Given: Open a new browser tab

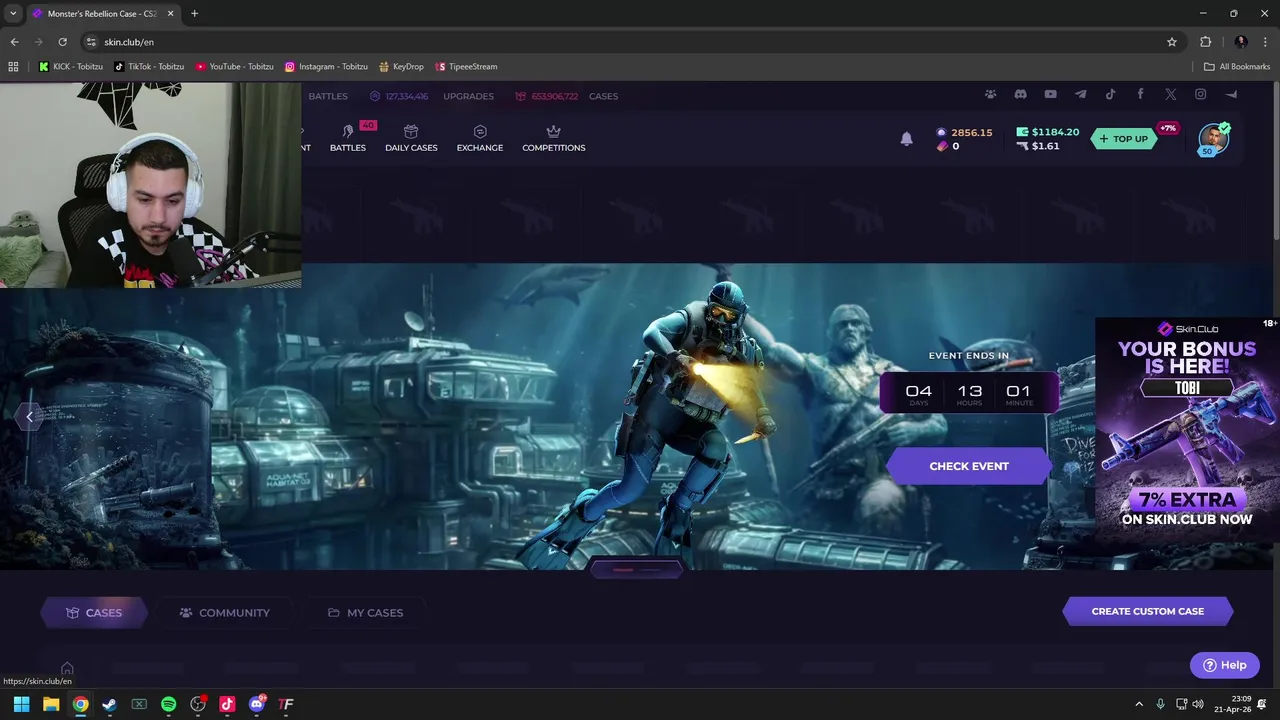Looking at the screenshot, I should click(x=194, y=14).
